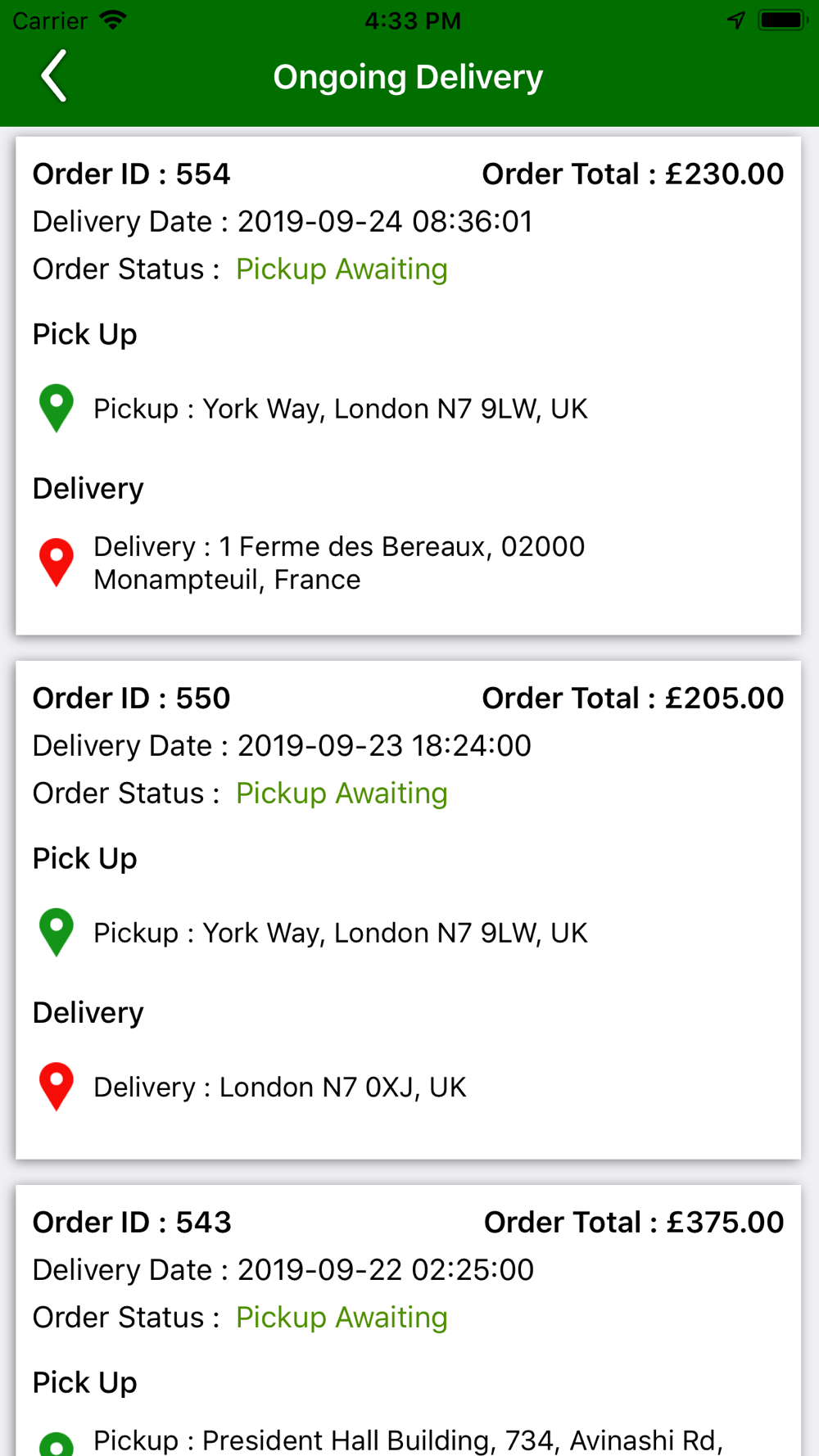
Task: Tap the Wi-Fi status icon
Action: [113, 20]
